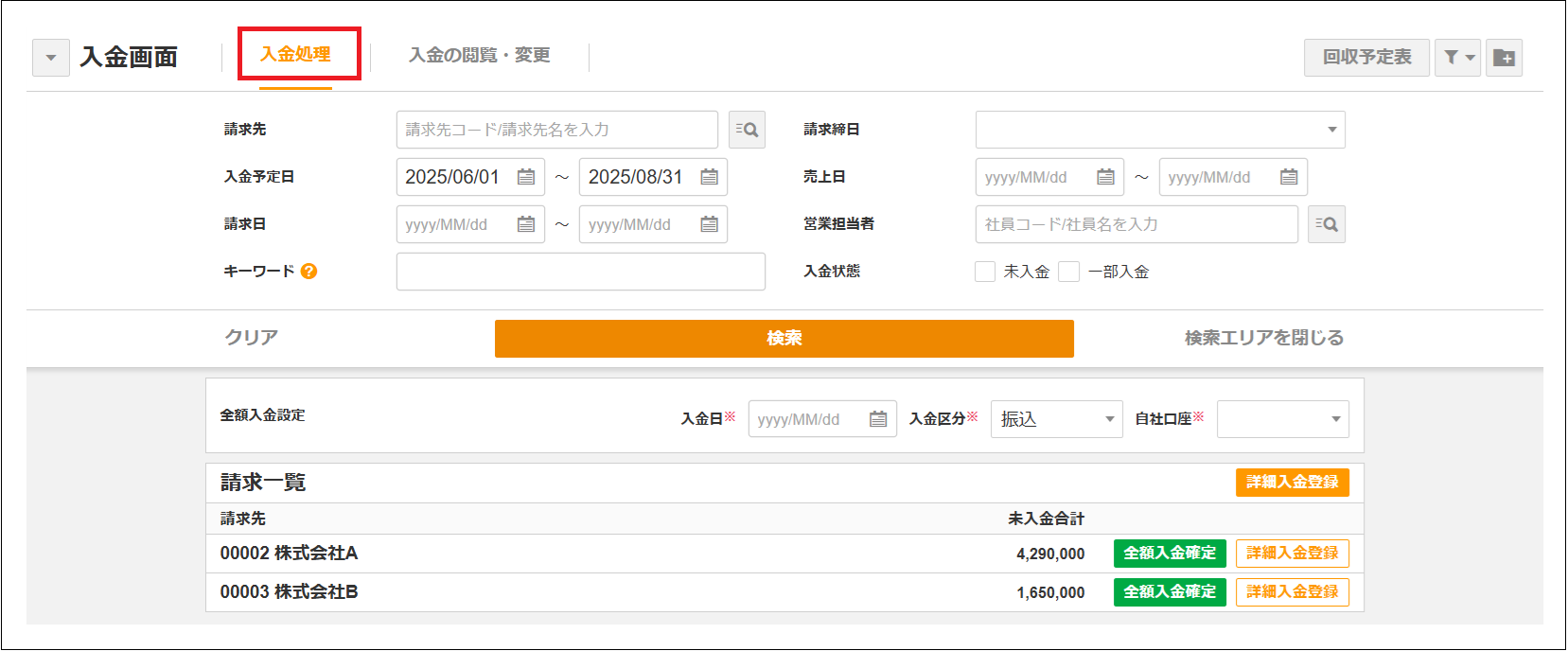
Task: Switch to the 入金処理 tab
Action: 296,55
